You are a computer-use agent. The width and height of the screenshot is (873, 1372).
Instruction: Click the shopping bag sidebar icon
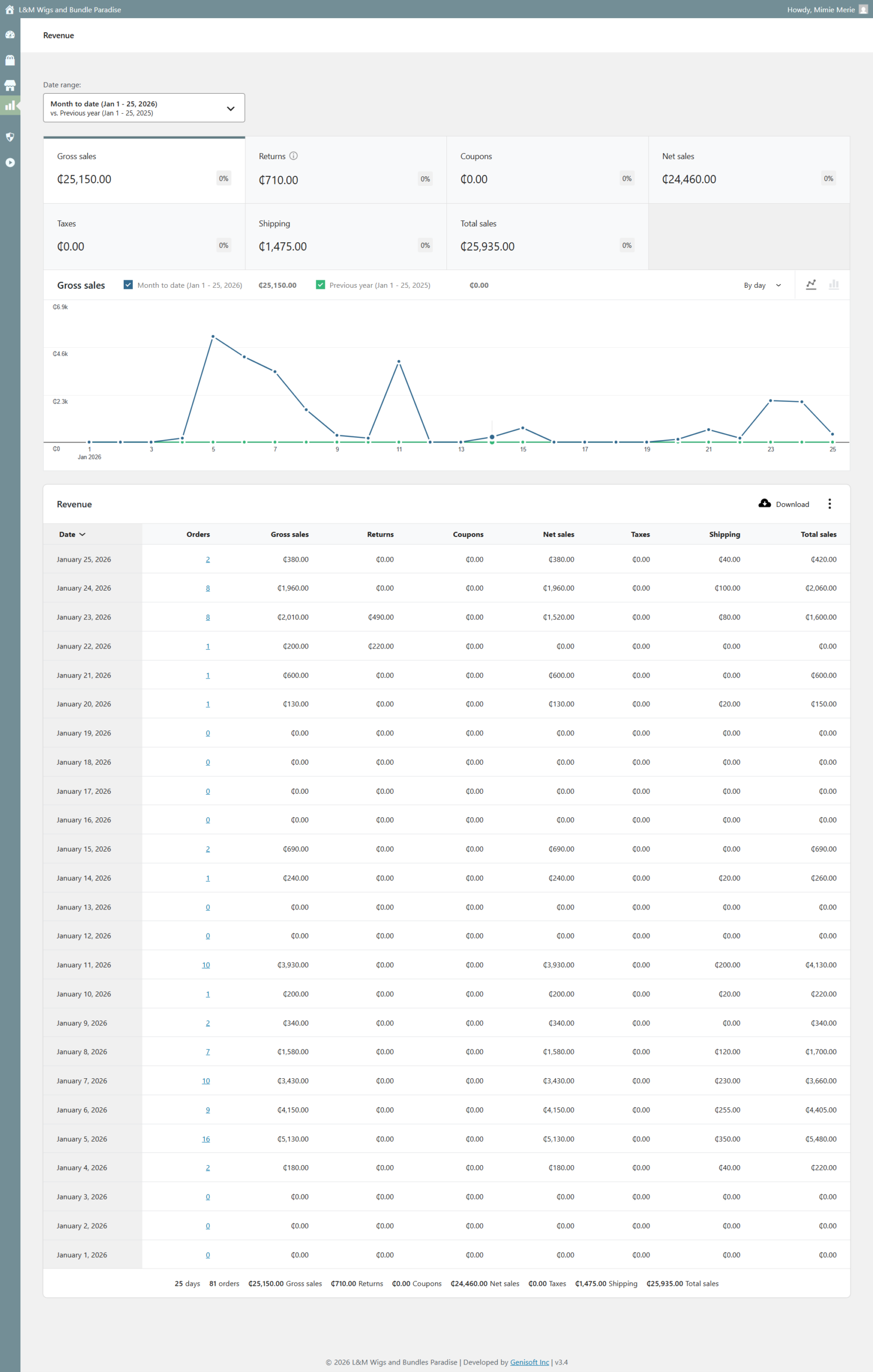tap(10, 60)
